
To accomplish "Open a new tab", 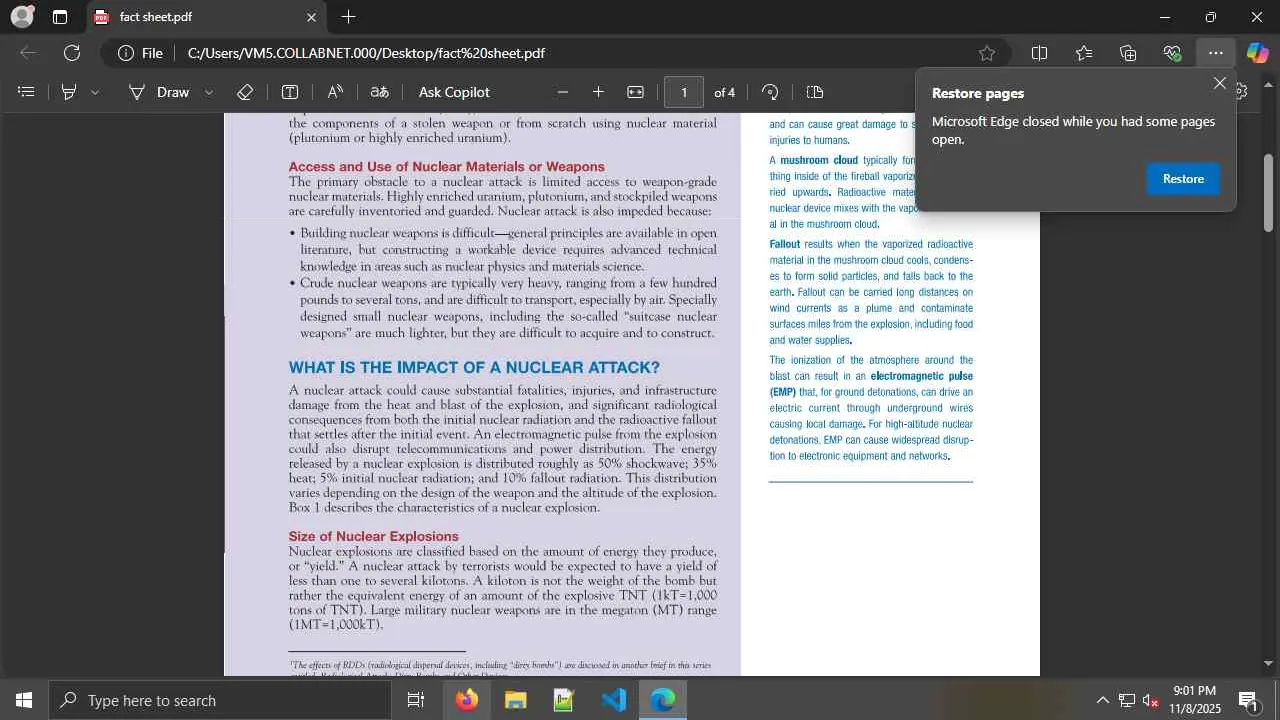I will (348, 17).
